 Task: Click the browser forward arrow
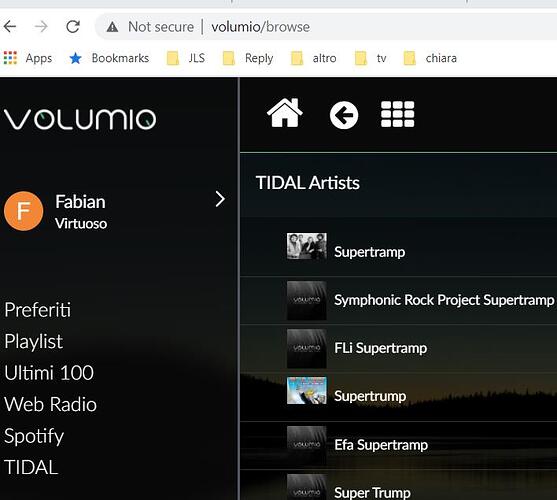42,27
